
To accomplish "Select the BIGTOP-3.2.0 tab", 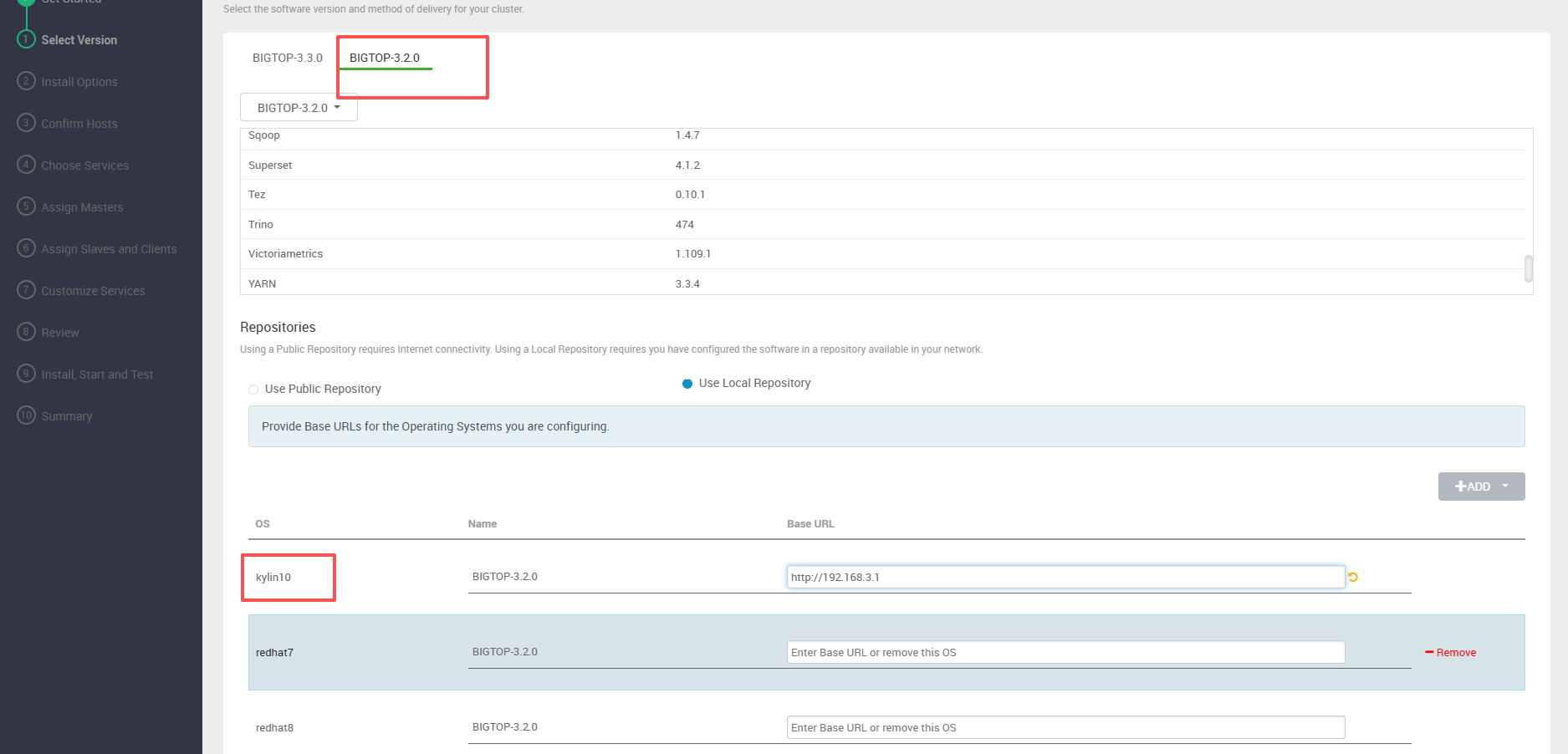I will (385, 58).
